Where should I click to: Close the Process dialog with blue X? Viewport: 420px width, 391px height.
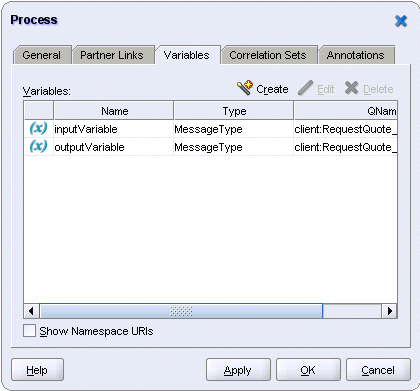[401, 21]
